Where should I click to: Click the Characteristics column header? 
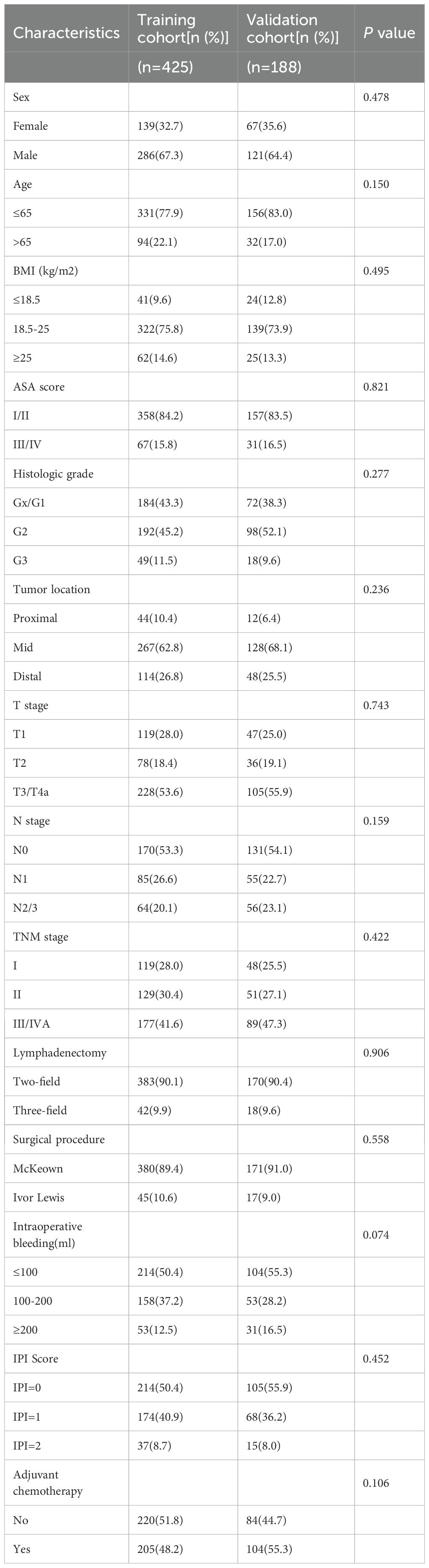point(66,33)
